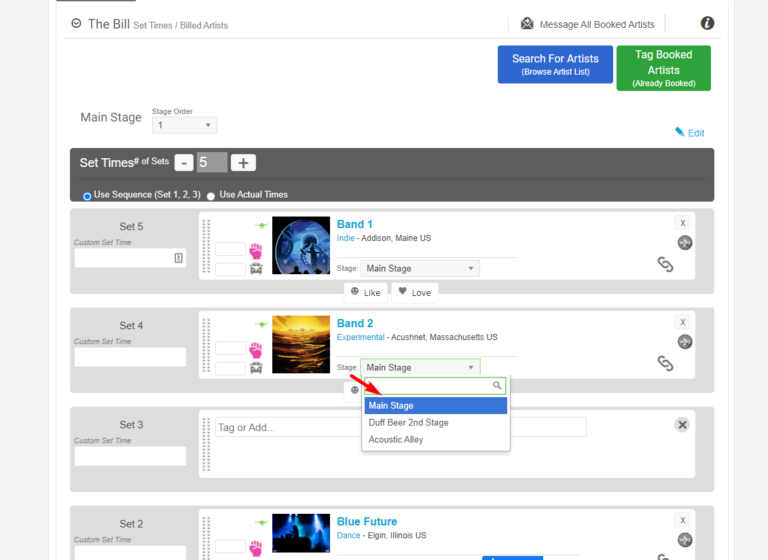Click the round gray icon on Band 2
Viewport: 768px width, 560px height.
(684, 341)
